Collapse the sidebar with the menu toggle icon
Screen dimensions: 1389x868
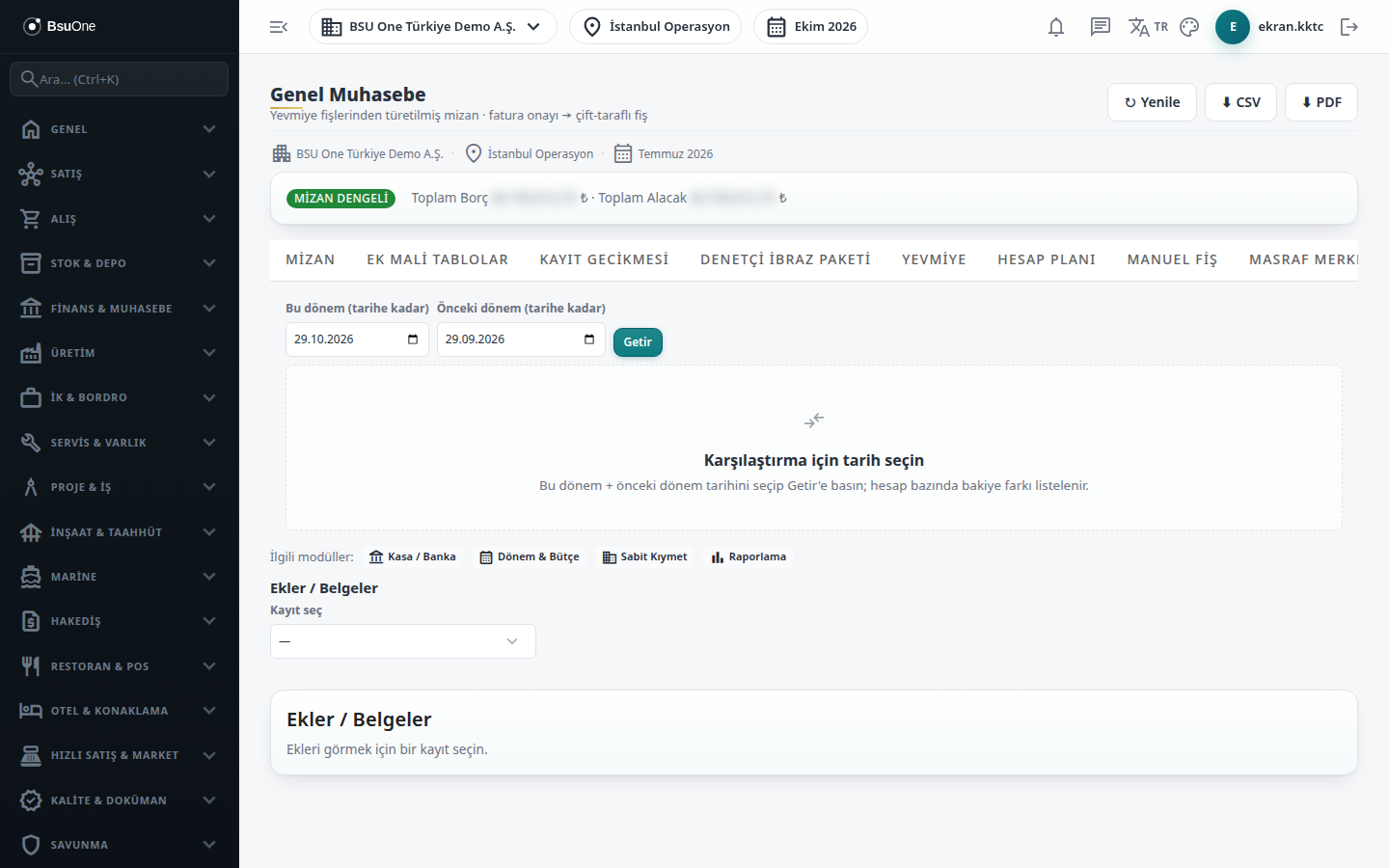tap(279, 27)
